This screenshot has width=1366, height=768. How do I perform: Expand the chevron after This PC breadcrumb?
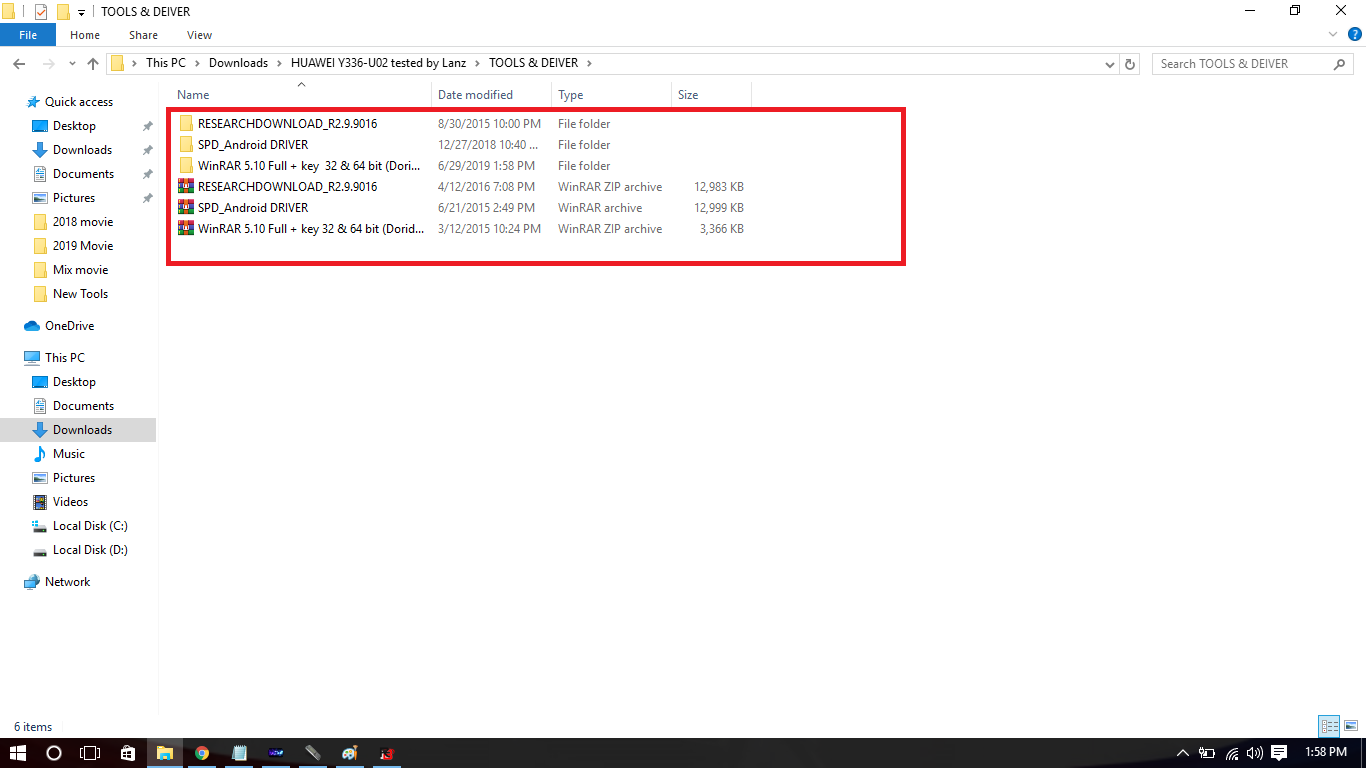pos(197,63)
